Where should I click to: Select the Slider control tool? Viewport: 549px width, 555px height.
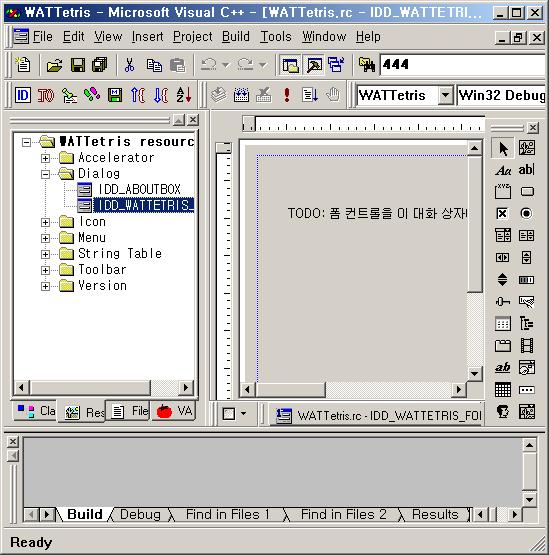coord(503,302)
